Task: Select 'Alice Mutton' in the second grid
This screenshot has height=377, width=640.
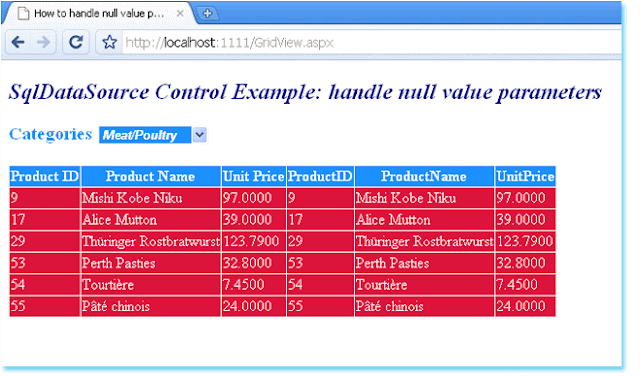Action: (x=393, y=220)
